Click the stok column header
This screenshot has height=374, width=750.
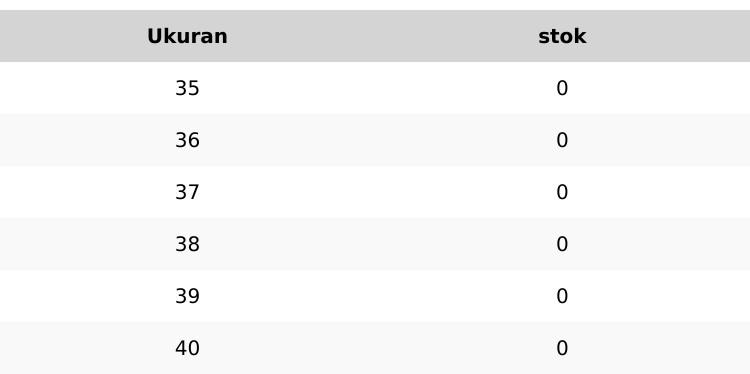562,36
